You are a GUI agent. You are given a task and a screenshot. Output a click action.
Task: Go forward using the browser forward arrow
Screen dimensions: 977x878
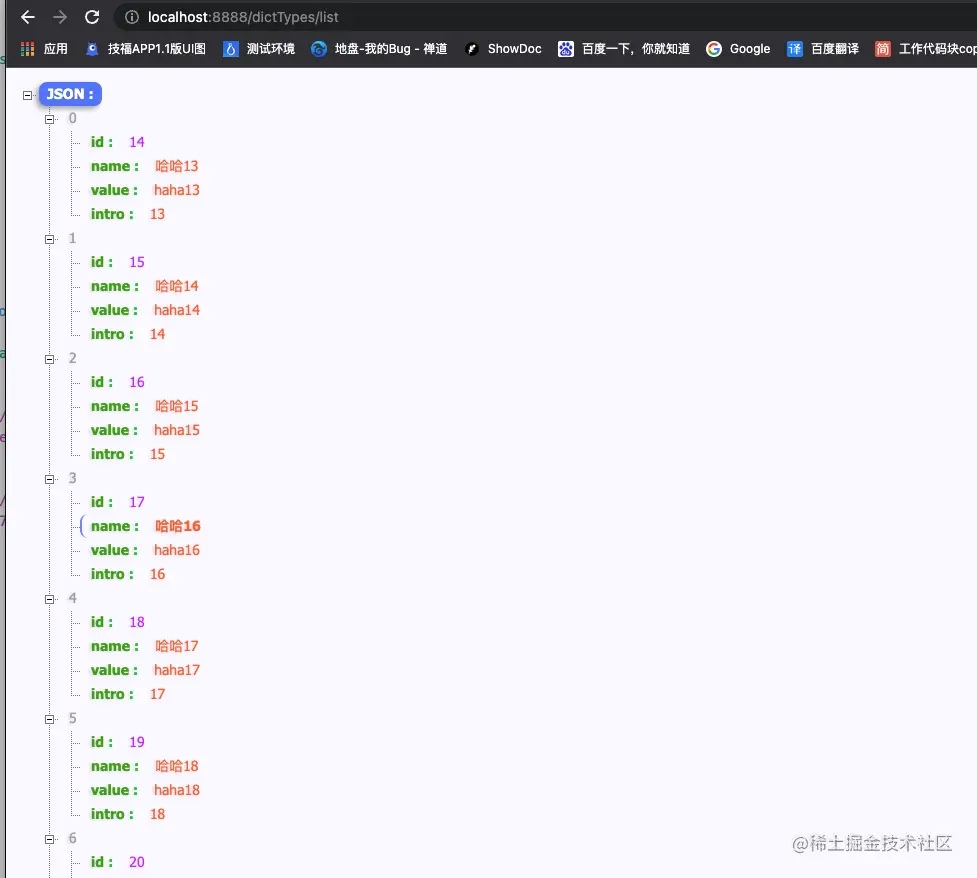60,17
